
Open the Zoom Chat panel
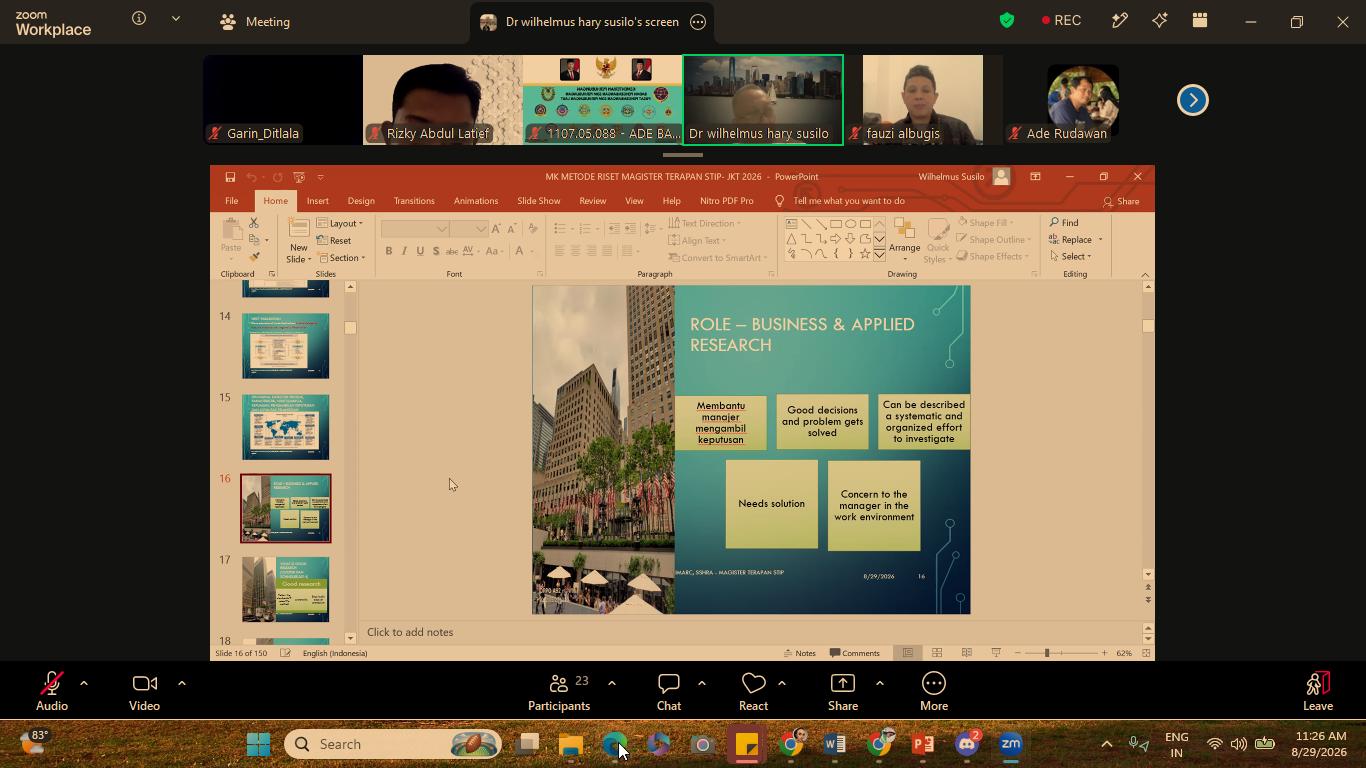pyautogui.click(x=669, y=683)
